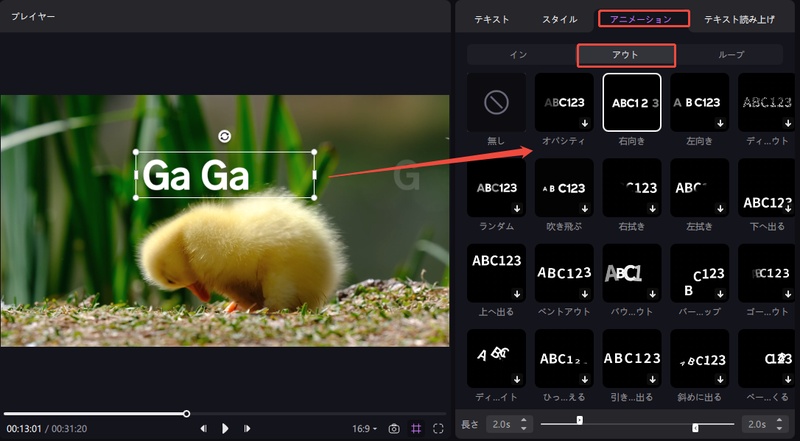Click the playback progress bar handle
The image size is (800, 441).
(187, 413)
